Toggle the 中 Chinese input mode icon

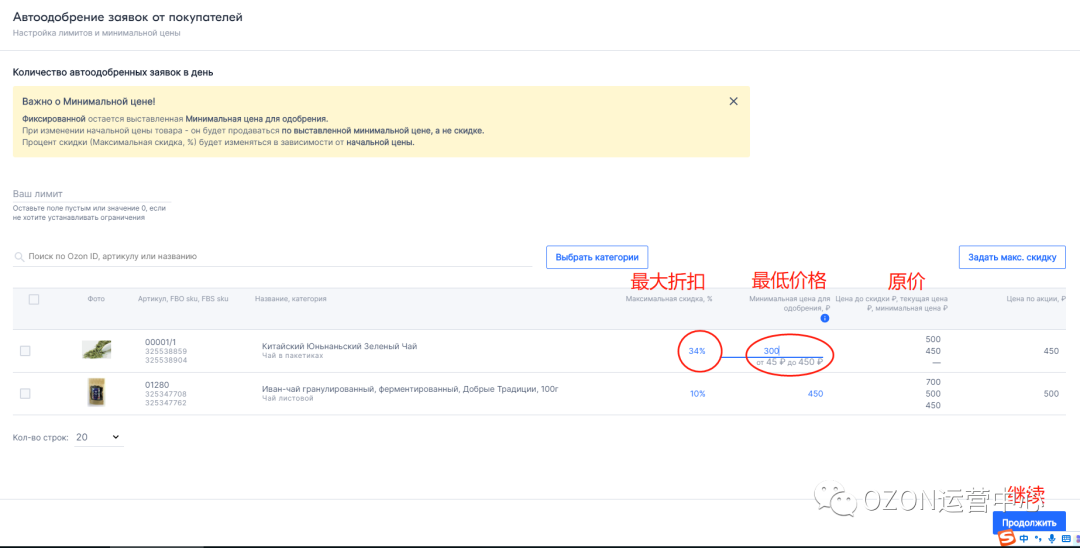tap(1025, 538)
